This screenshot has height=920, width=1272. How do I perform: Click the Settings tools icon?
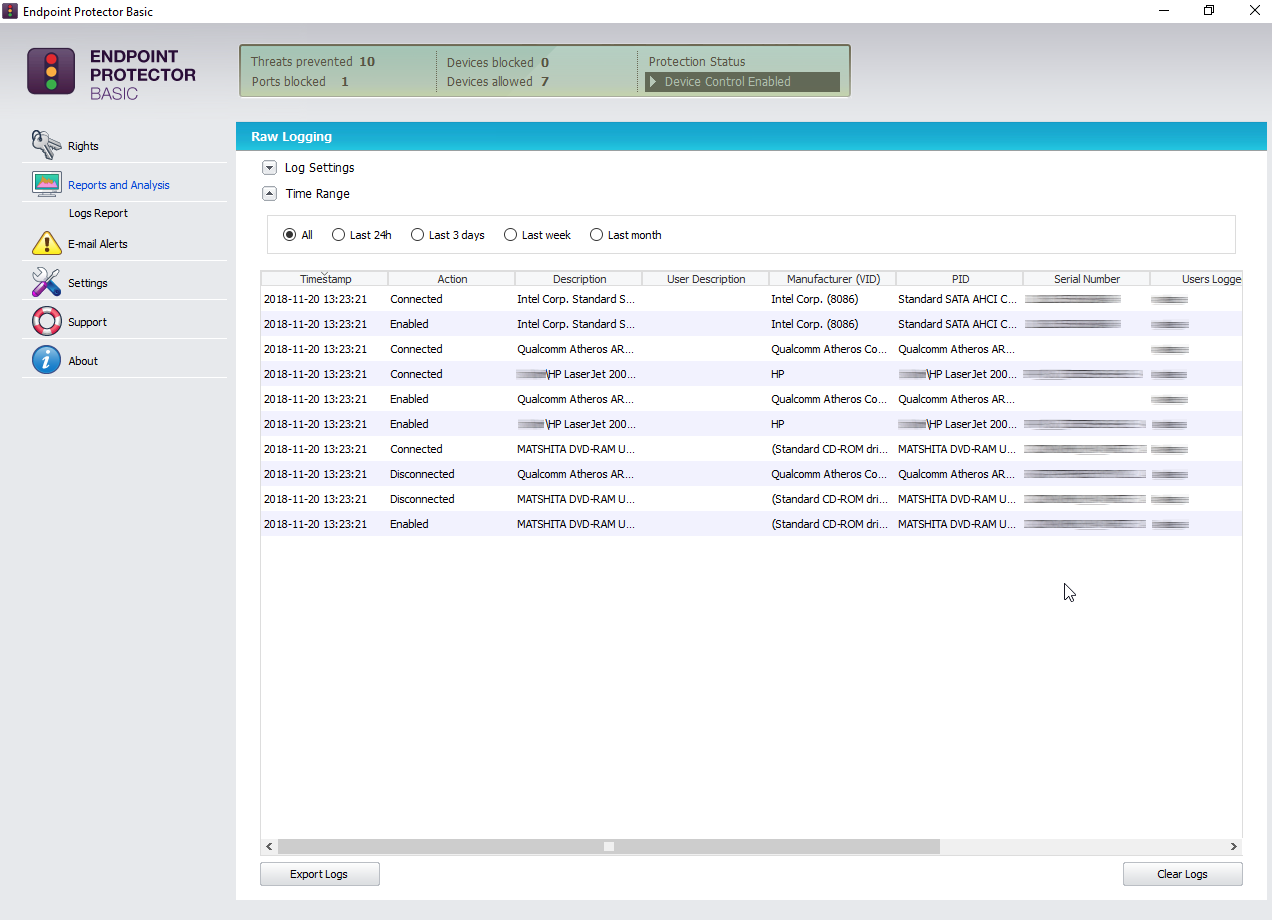(46, 282)
